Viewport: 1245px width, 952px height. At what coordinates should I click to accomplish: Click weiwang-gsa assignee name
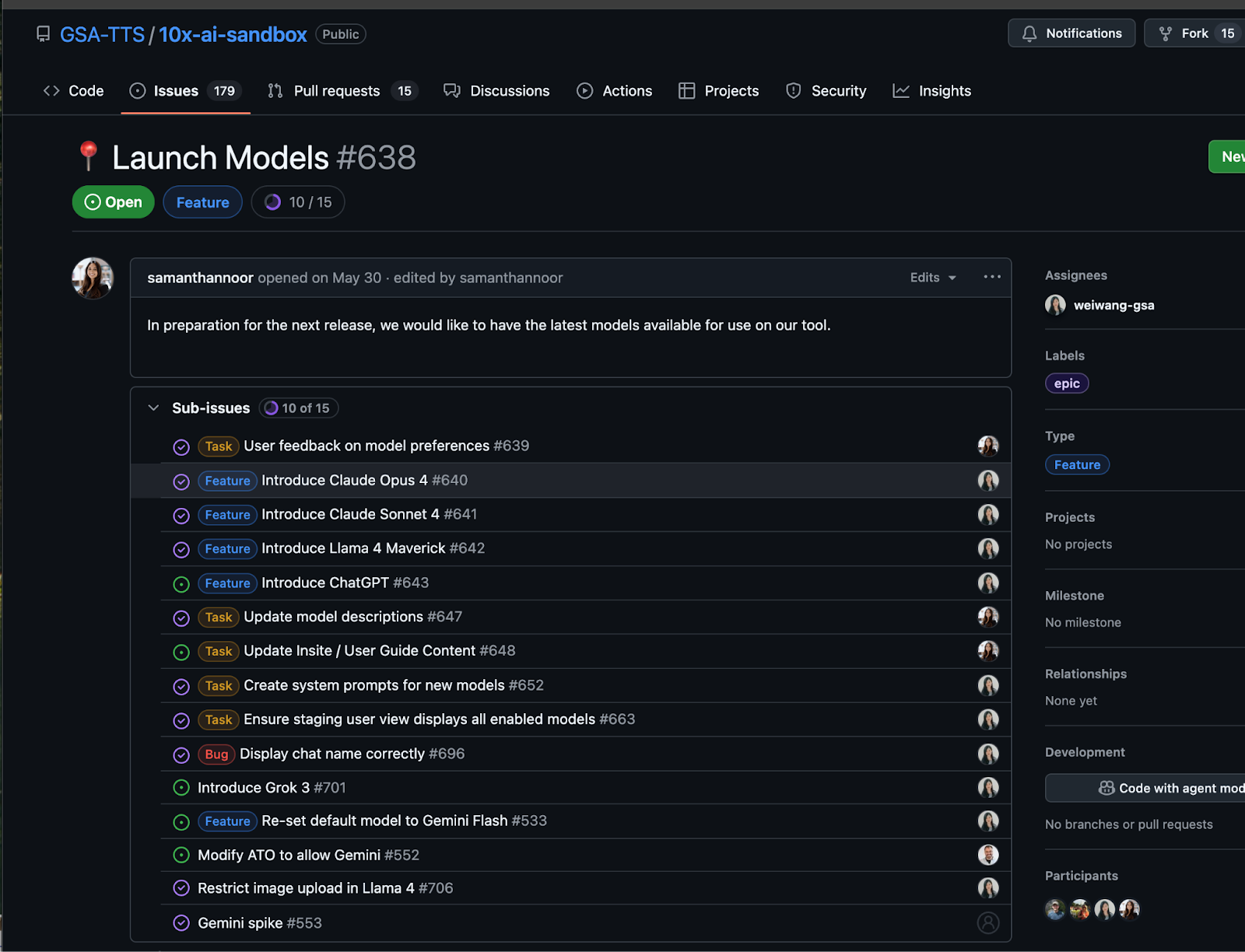coord(1113,305)
